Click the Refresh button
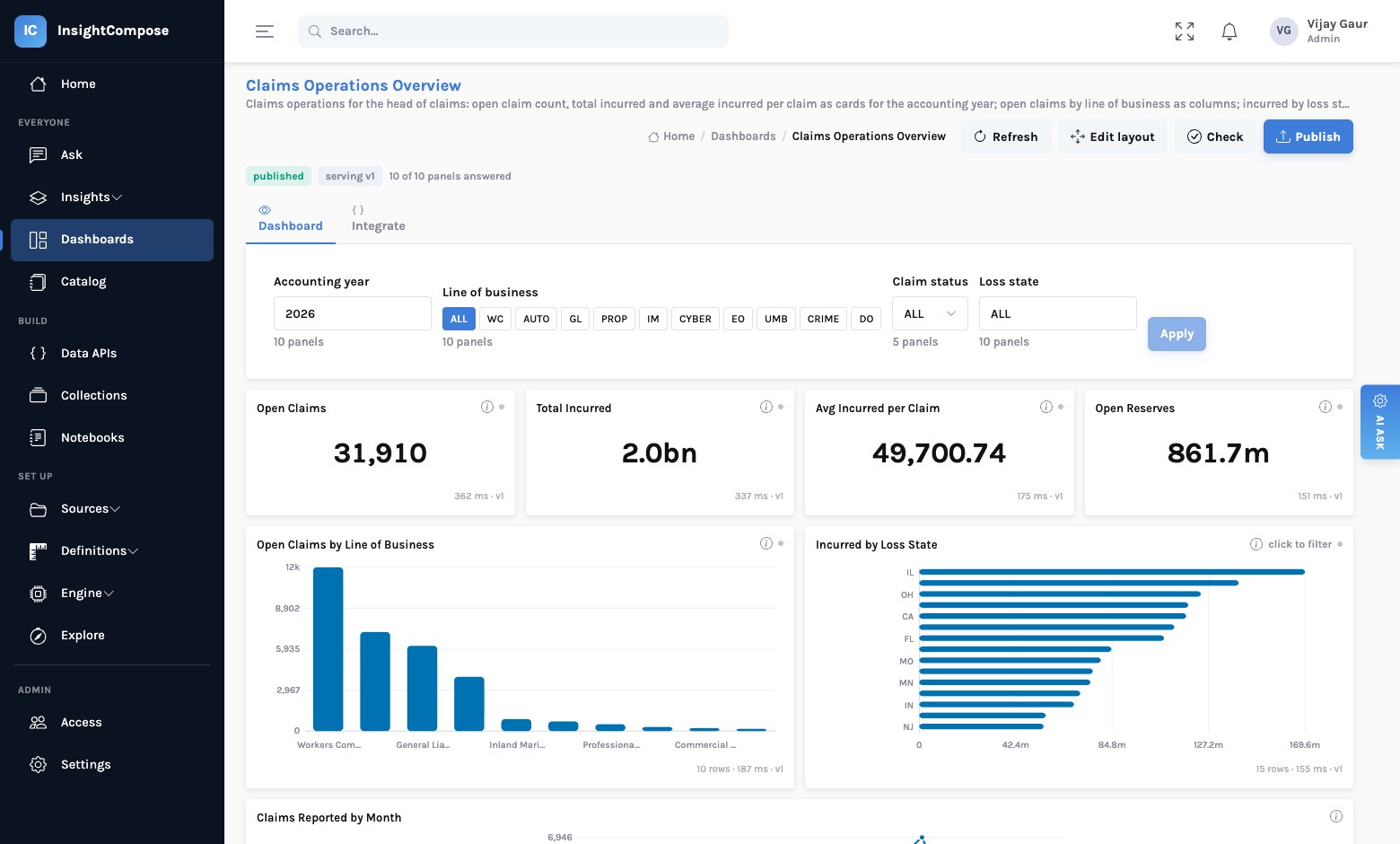The height and width of the screenshot is (844, 1400). pyautogui.click(x=1005, y=136)
